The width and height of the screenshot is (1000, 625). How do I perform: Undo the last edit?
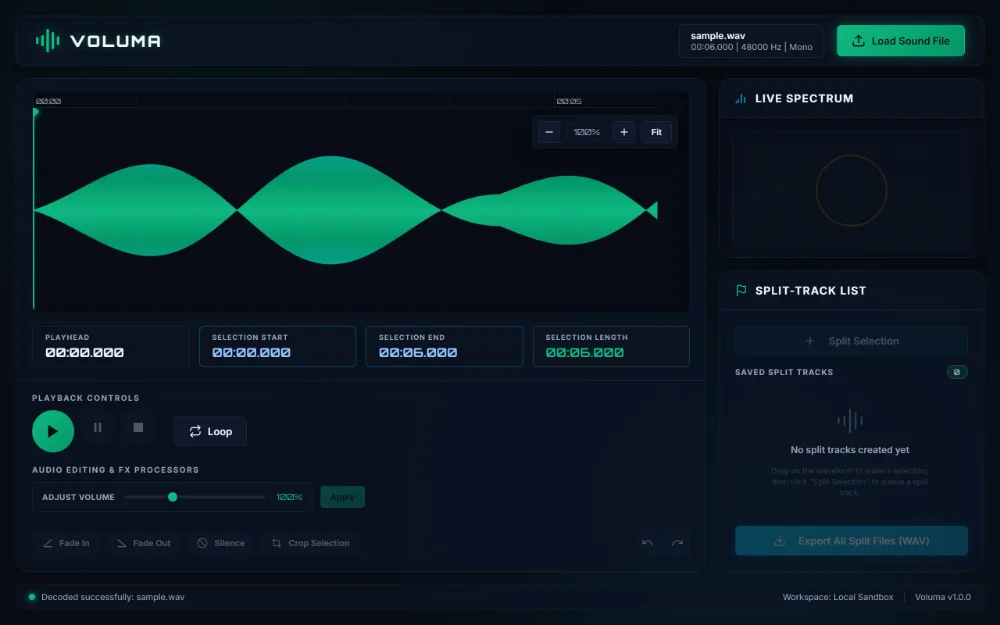647,543
